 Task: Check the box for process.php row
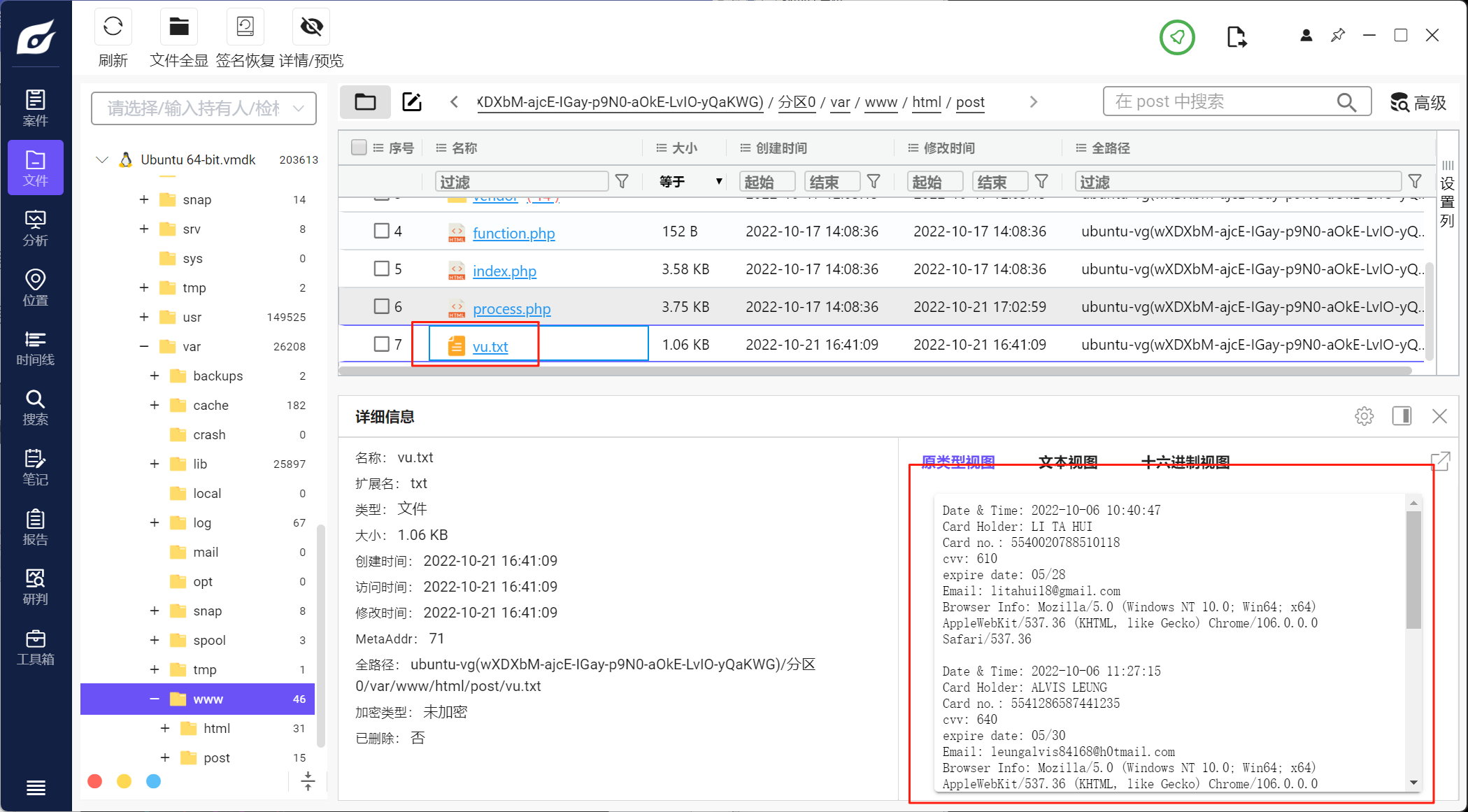(x=381, y=306)
